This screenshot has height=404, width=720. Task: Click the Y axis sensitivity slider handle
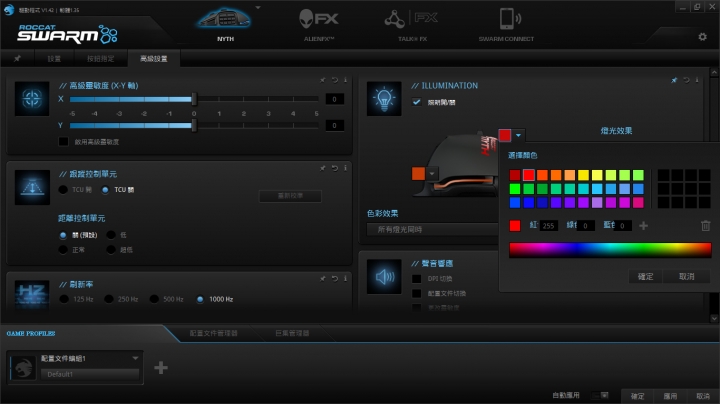click(x=194, y=125)
